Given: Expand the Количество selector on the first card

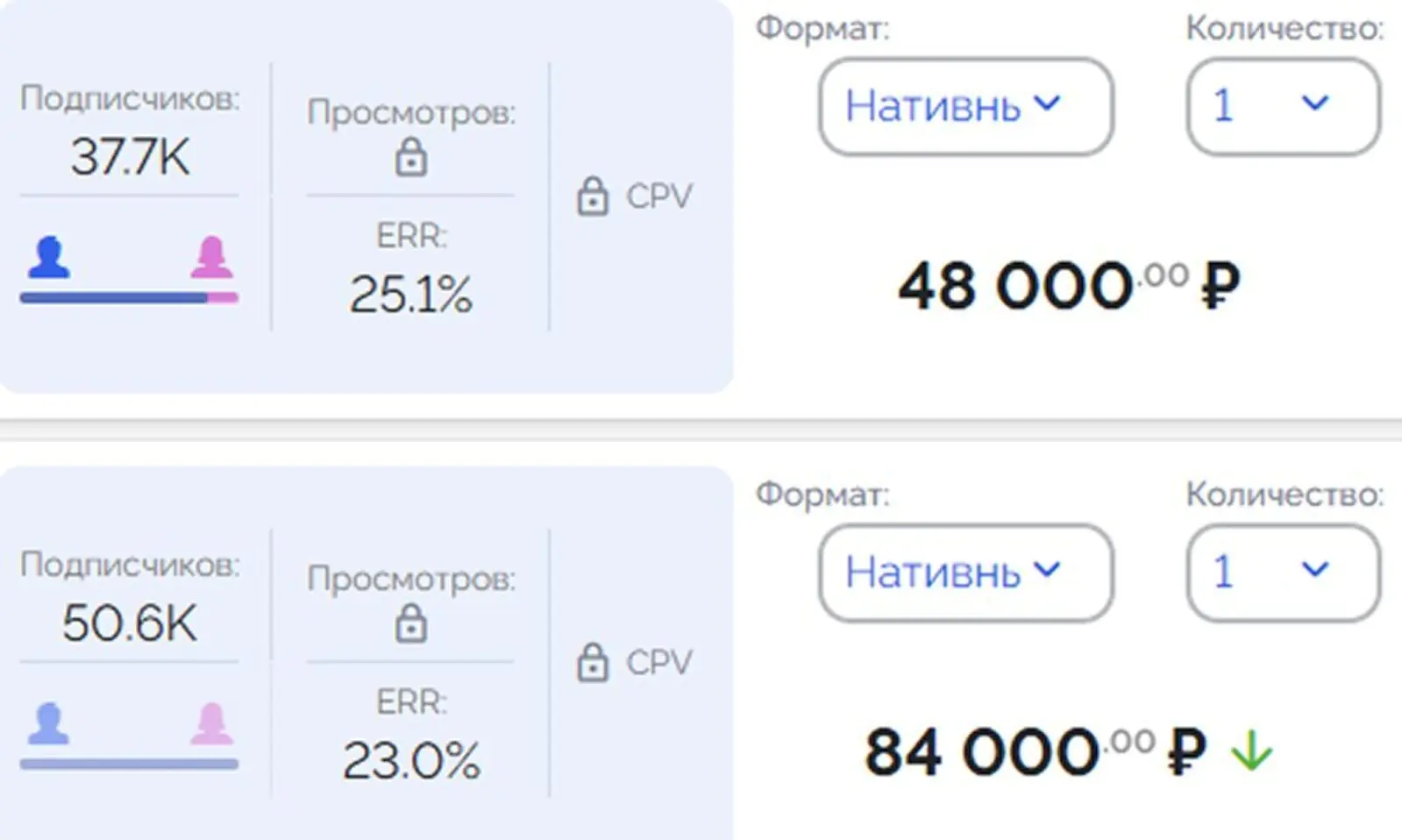Looking at the screenshot, I should coord(1282,105).
